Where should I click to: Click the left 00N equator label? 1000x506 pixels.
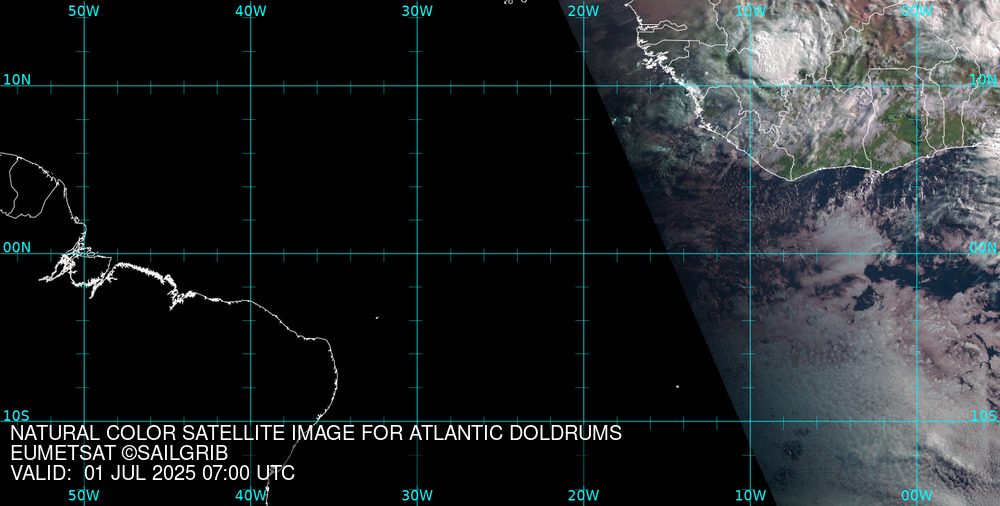pos(17,248)
